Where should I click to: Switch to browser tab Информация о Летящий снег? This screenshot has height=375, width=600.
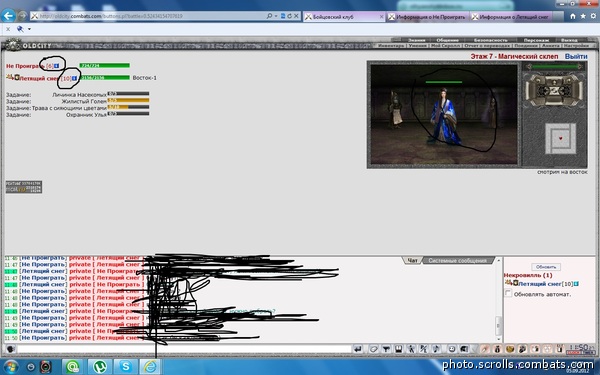pyautogui.click(x=510, y=16)
